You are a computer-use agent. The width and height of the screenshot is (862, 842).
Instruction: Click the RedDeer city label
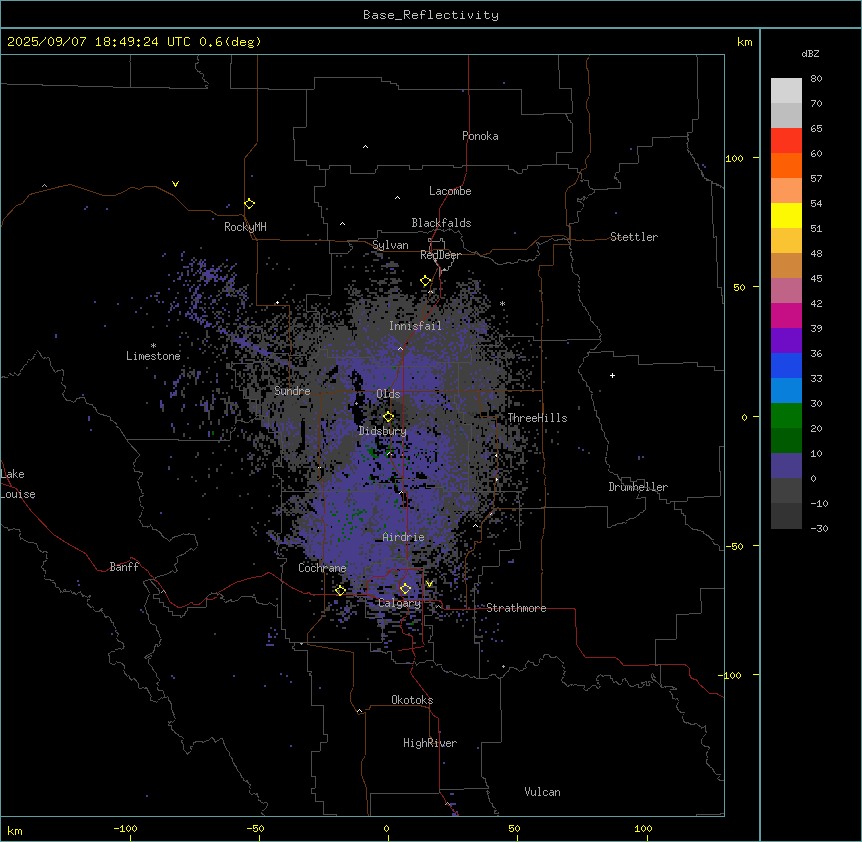441,255
